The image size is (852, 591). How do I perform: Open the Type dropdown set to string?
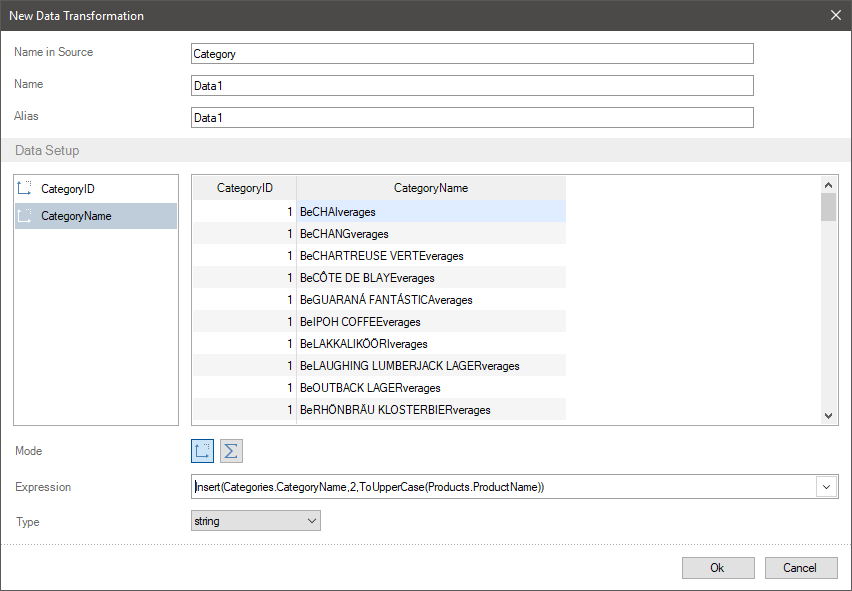(x=256, y=521)
